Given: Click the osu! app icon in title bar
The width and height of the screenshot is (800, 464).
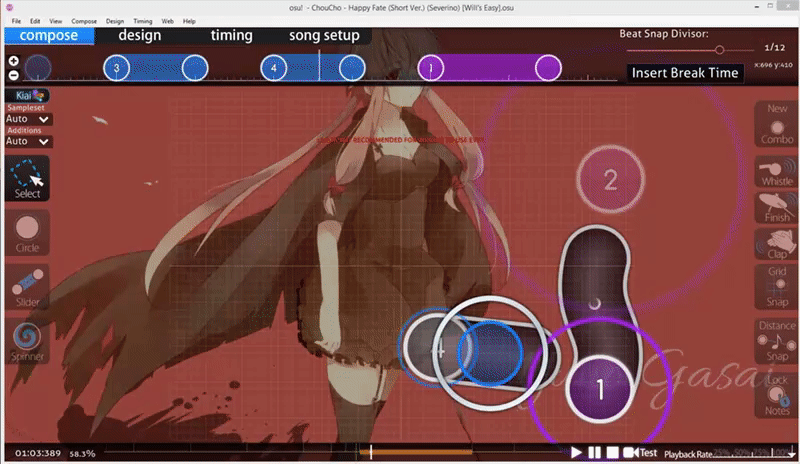Looking at the screenshot, I should (10, 8).
